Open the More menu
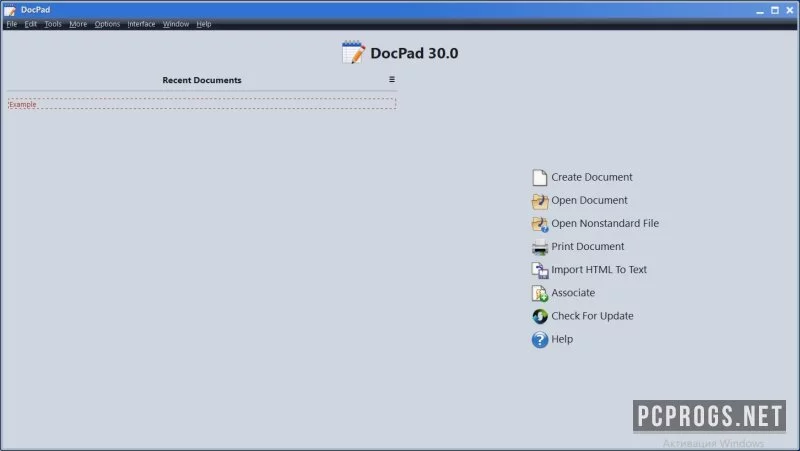 (78, 24)
